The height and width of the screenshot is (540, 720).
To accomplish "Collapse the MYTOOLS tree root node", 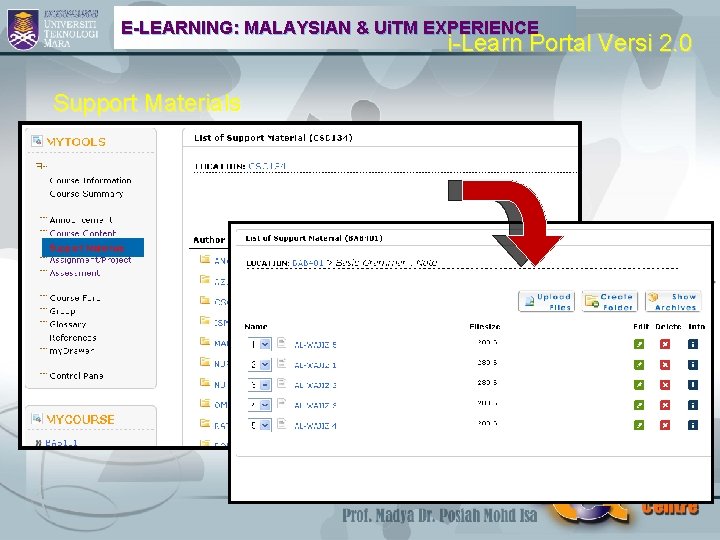I will coord(41,166).
